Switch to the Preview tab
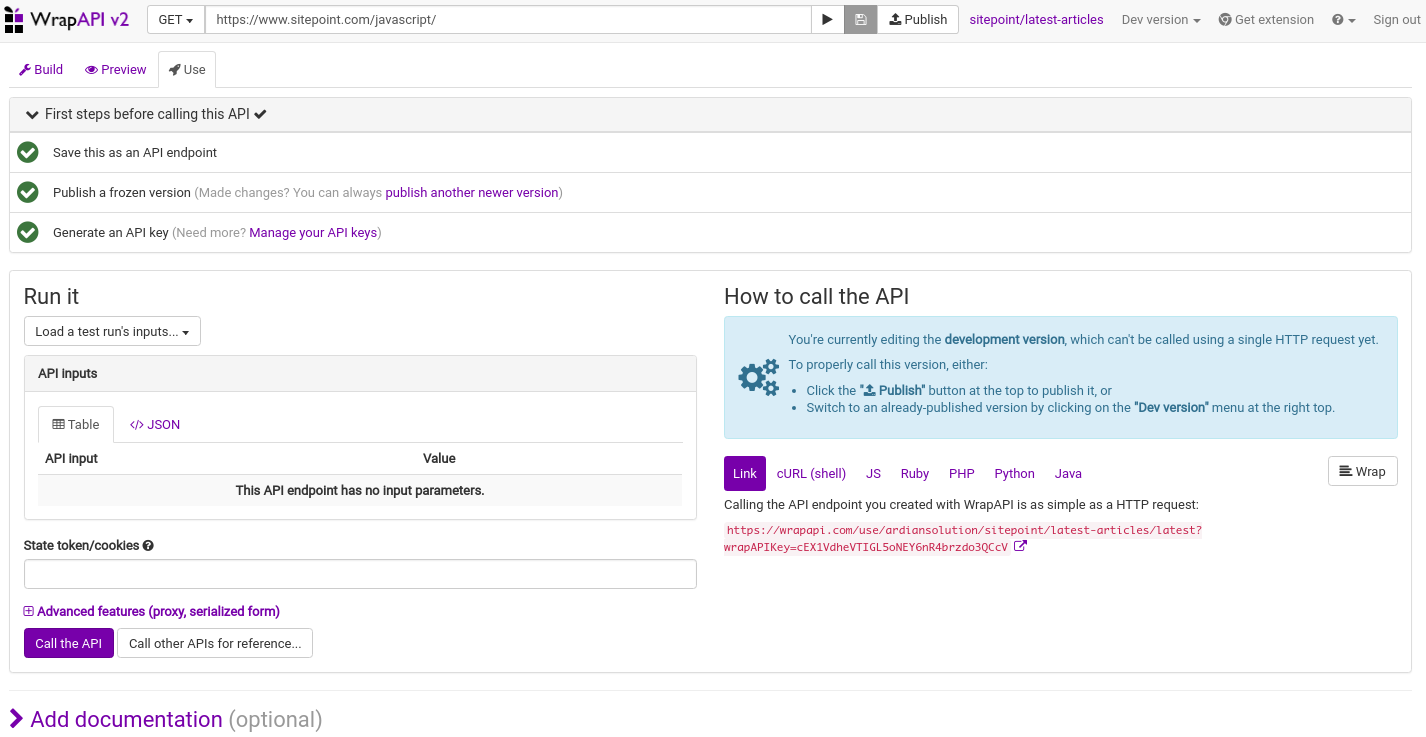 [116, 70]
